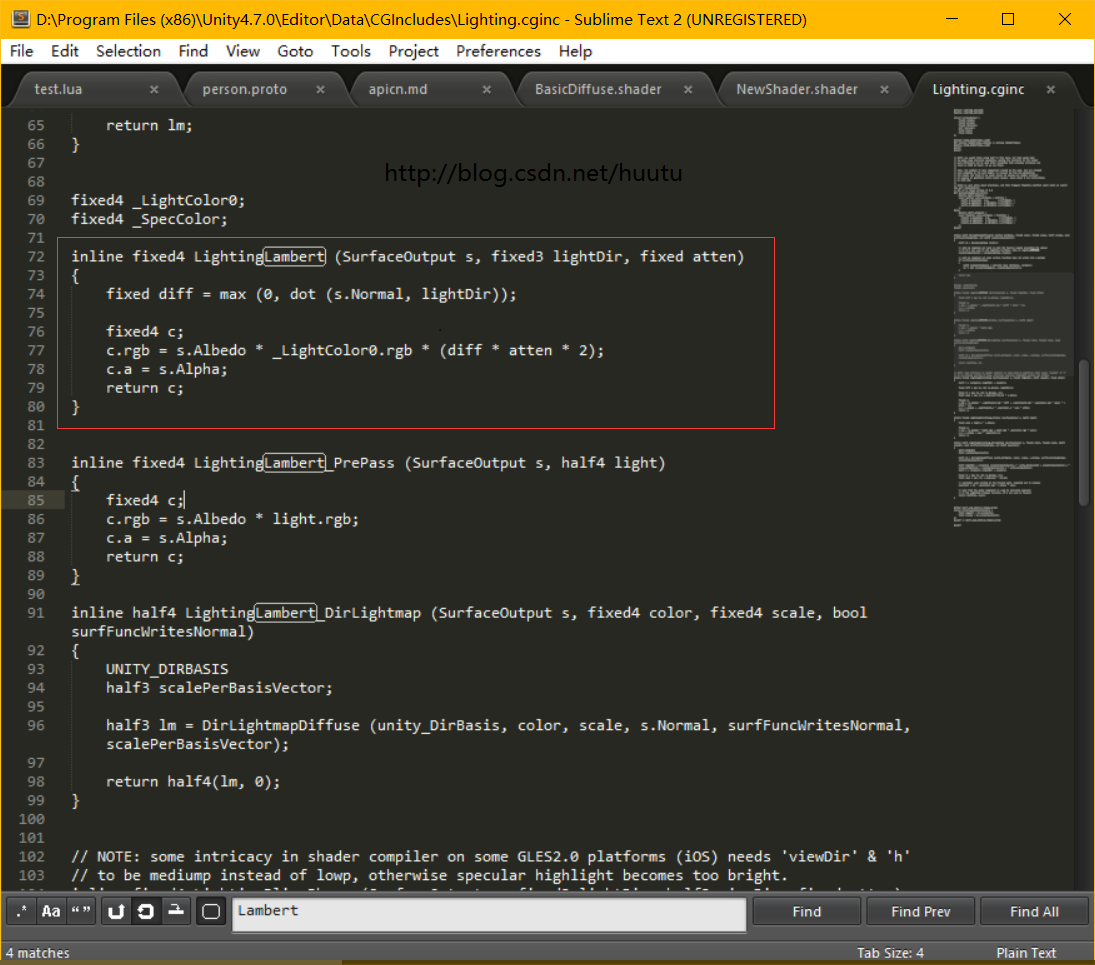Close the NewShader.shader tab
The image size is (1095, 965).
click(885, 89)
